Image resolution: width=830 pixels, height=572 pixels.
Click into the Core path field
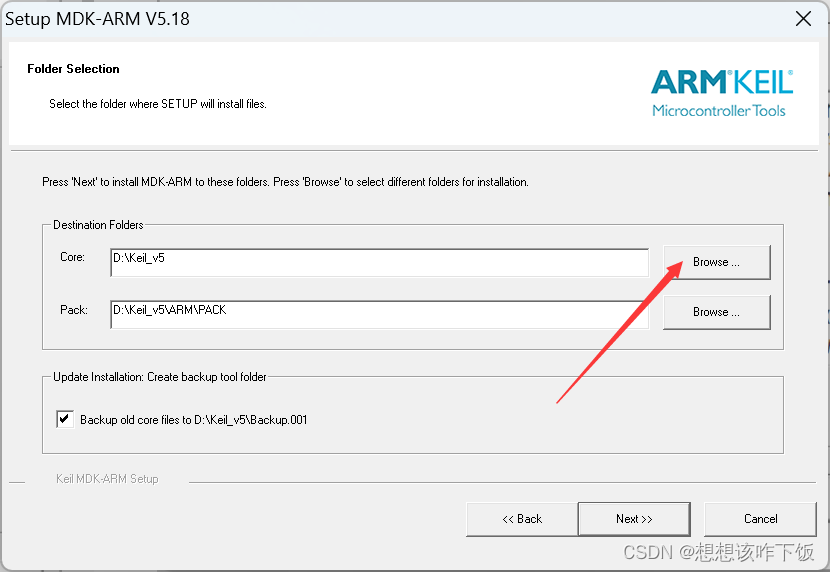380,262
